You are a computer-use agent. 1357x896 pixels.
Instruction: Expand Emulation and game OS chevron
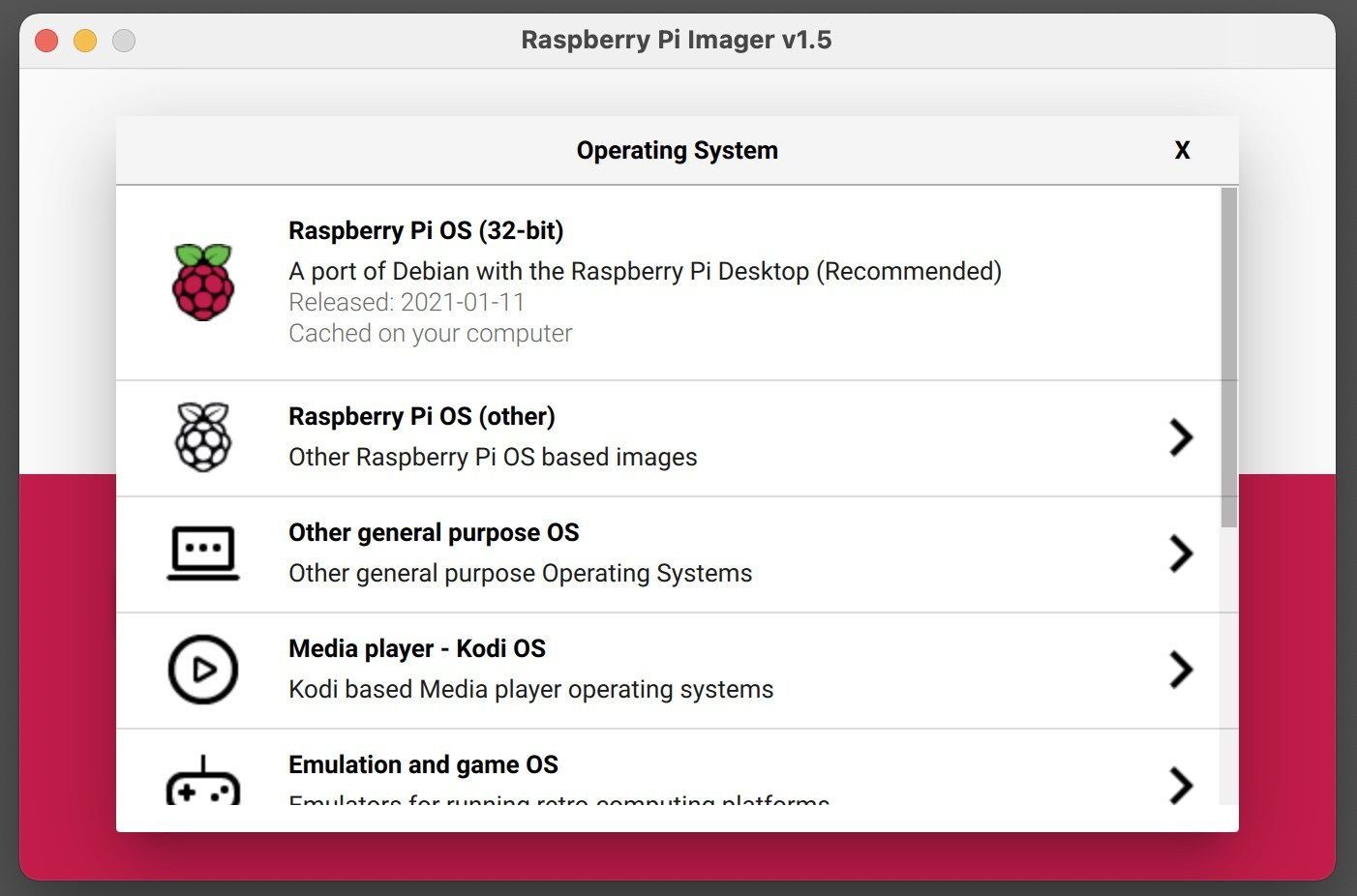pos(1181,785)
